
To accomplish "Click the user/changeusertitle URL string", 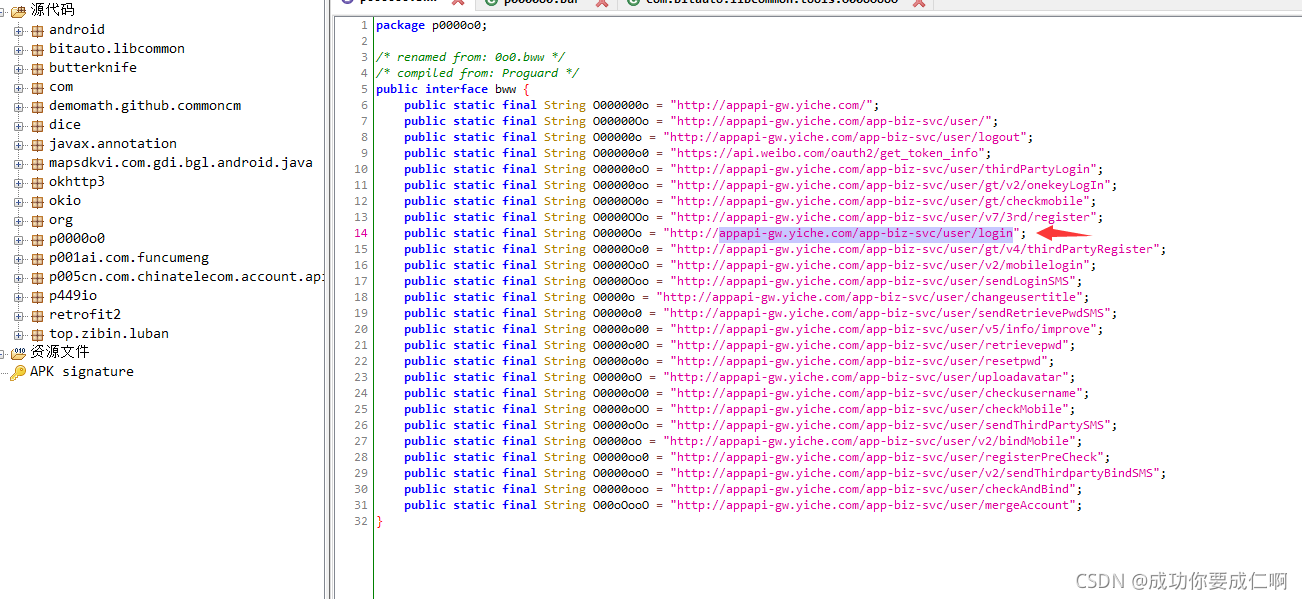I will click(872, 297).
